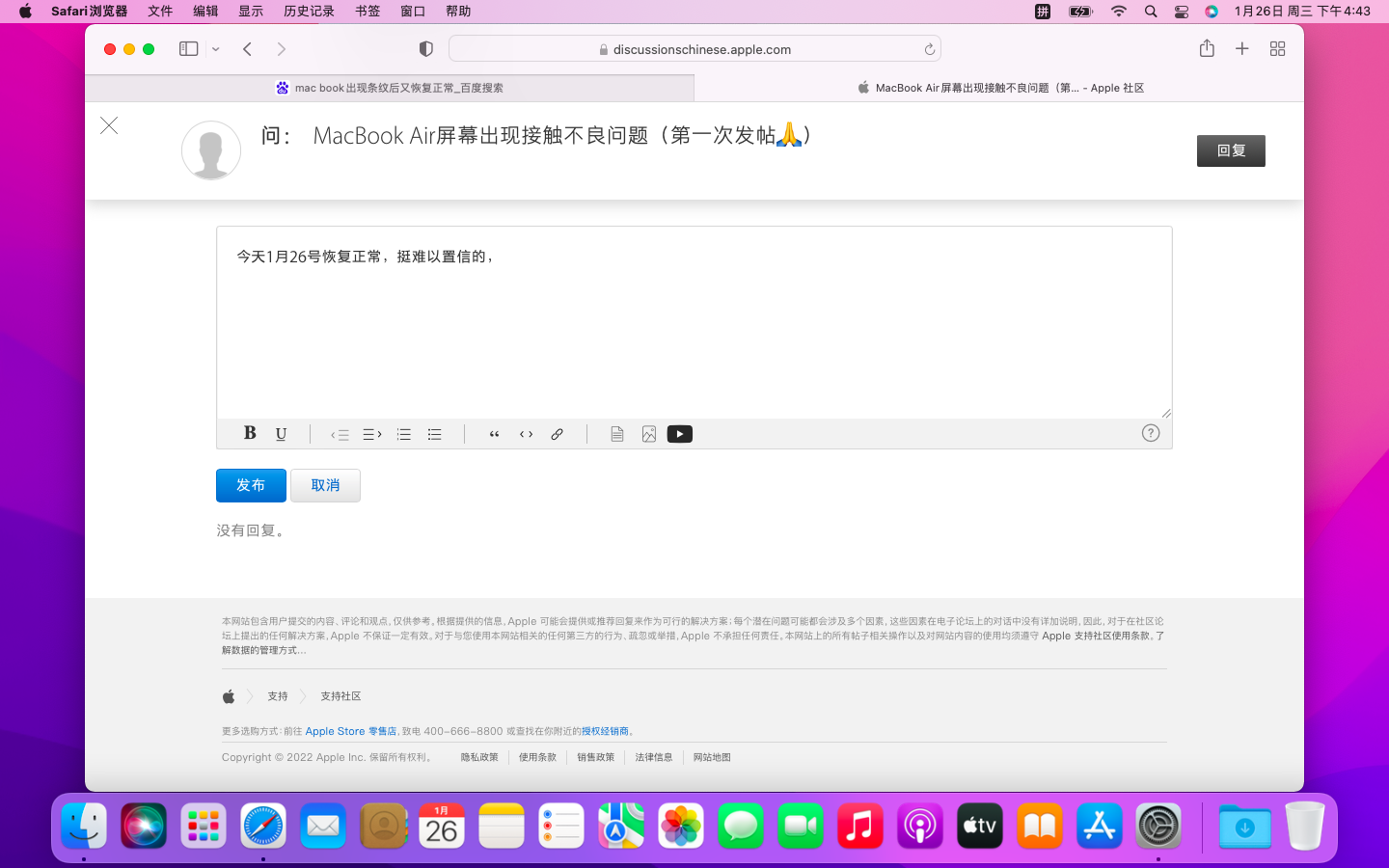The image size is (1389, 868).
Task: Insert a bulleted list in the reply
Action: click(435, 434)
